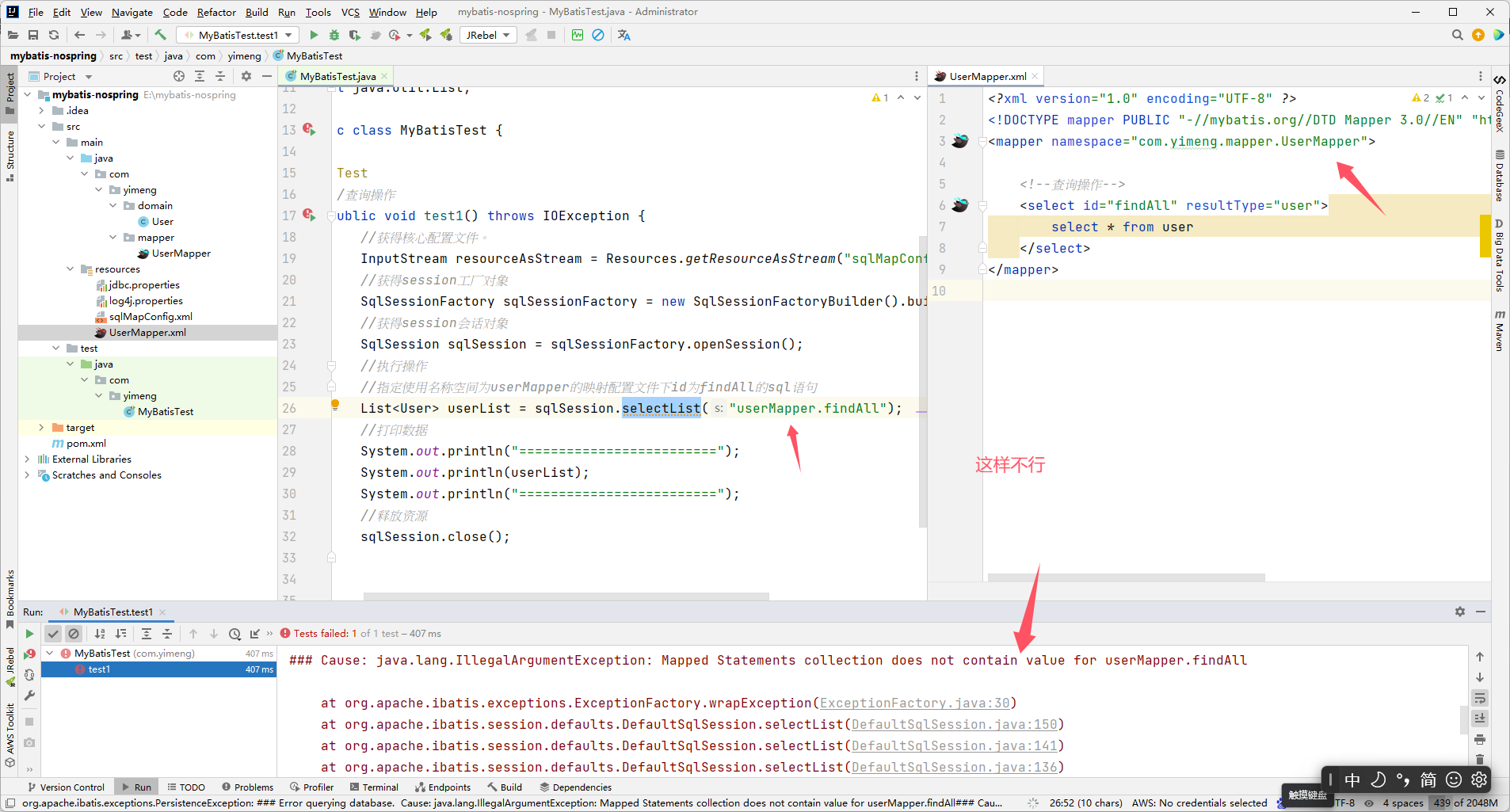Viewport: 1510px width, 812px height.
Task: Expand all nodes in the Project panel
Action: [200, 76]
